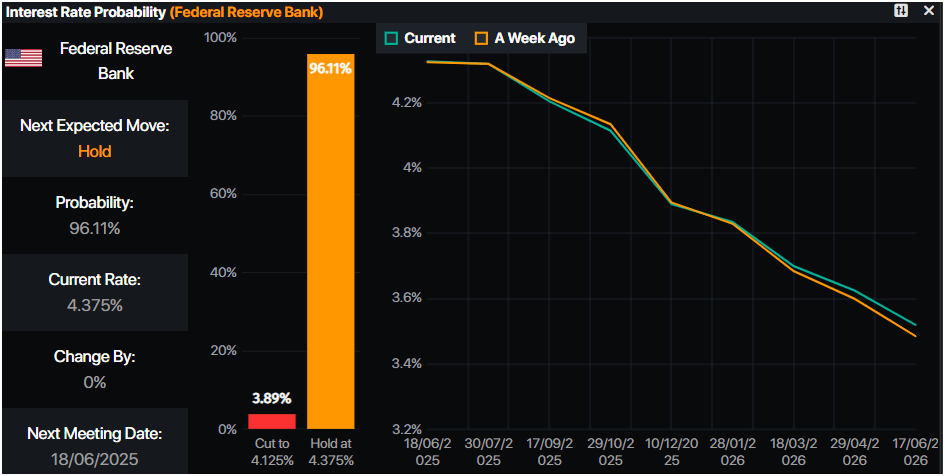Click the US flag icon
The height and width of the screenshot is (476, 945).
(x=24, y=58)
